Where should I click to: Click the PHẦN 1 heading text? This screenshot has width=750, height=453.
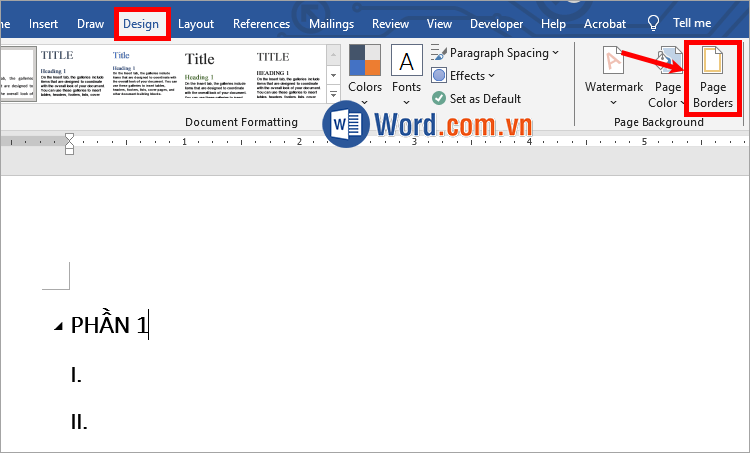pyautogui.click(x=109, y=325)
